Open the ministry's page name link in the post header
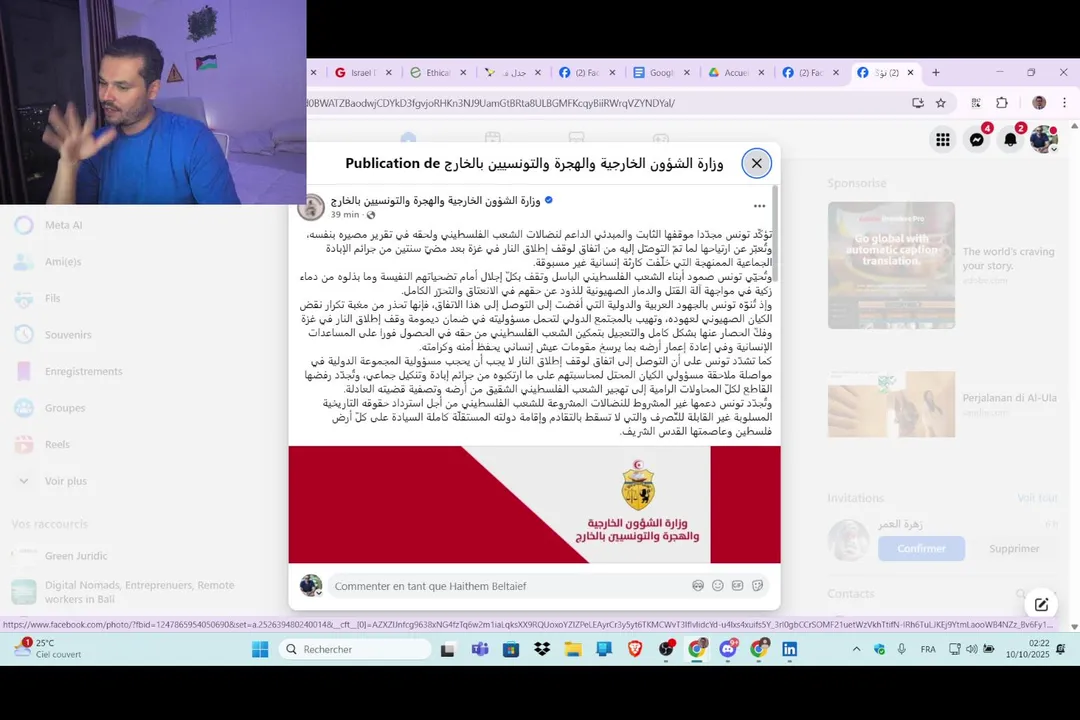The image size is (1080, 720). 435,200
